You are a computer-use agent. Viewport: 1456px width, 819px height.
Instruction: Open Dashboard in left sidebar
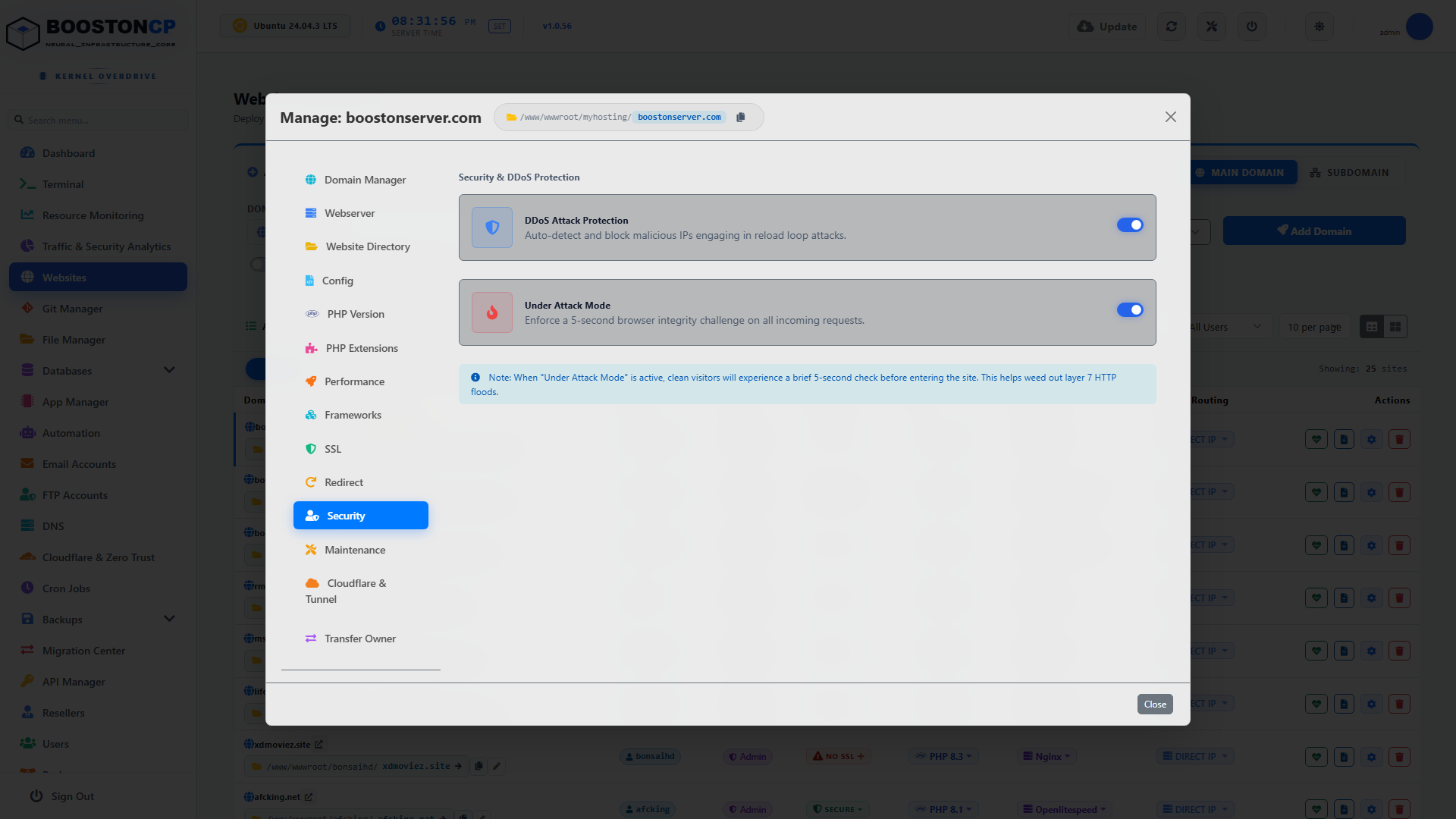tap(98, 153)
